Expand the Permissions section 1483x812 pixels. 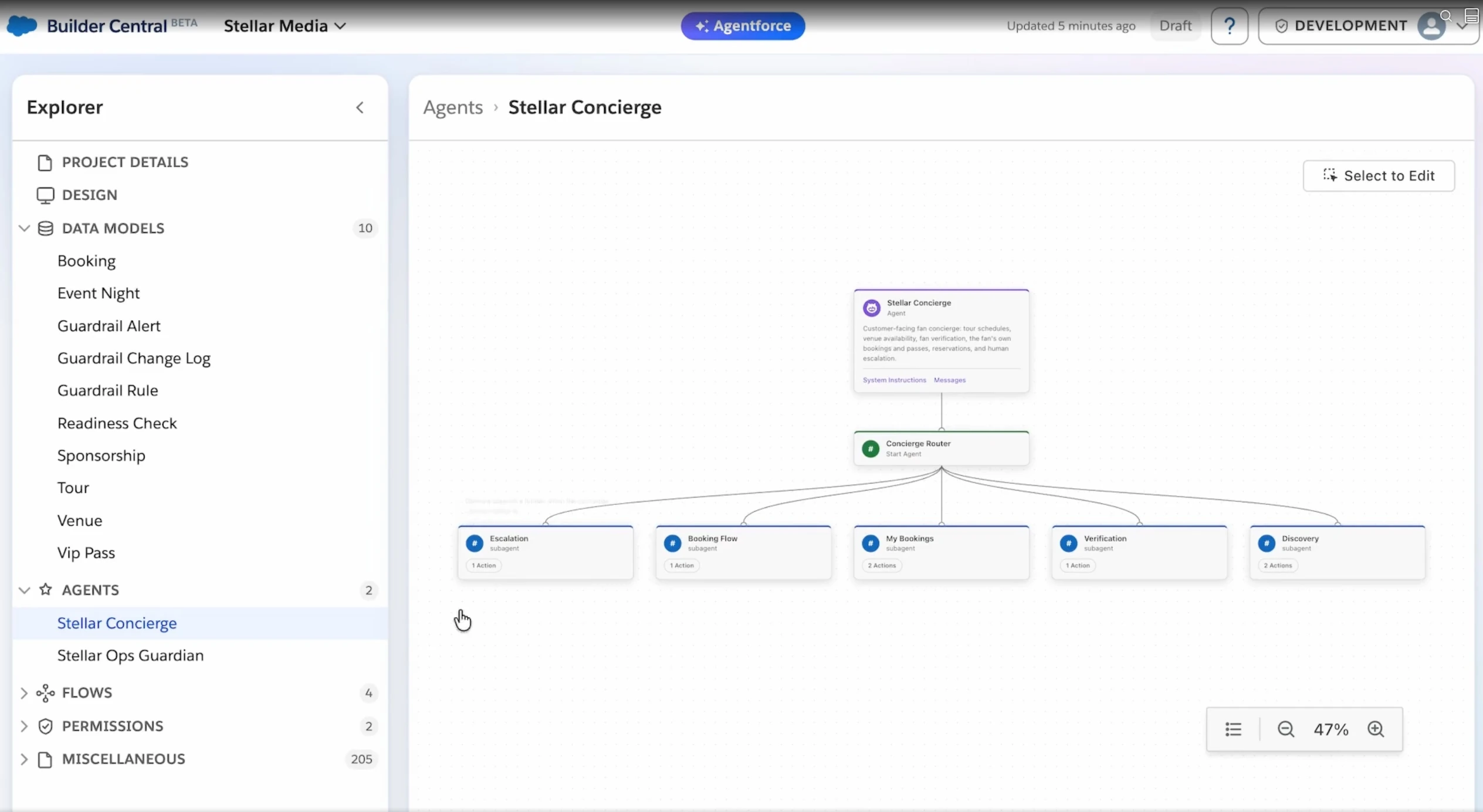click(x=24, y=726)
